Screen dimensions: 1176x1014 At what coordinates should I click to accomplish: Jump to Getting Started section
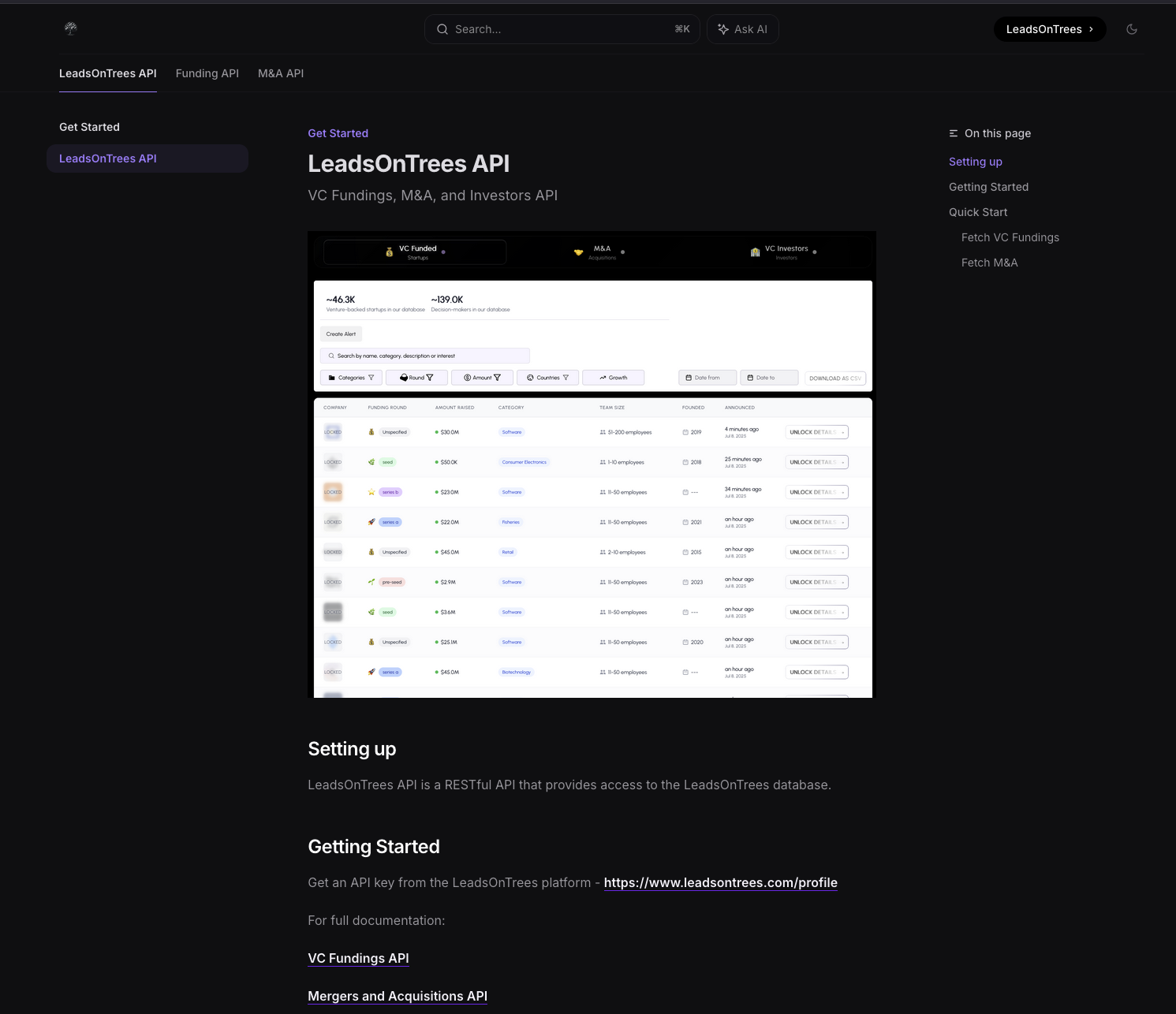tap(989, 187)
